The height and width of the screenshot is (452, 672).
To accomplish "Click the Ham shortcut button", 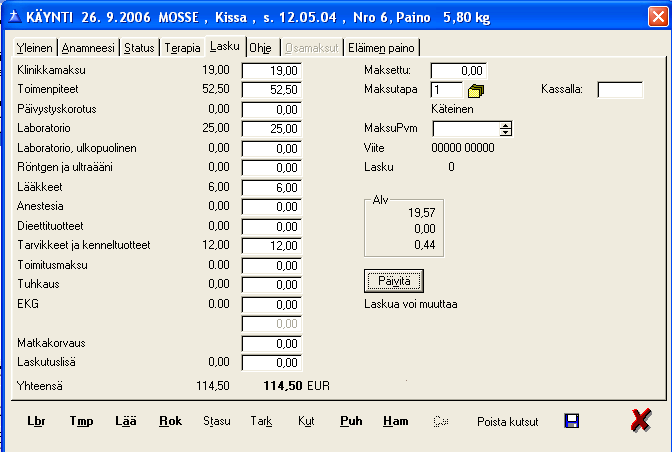I will [x=396, y=421].
